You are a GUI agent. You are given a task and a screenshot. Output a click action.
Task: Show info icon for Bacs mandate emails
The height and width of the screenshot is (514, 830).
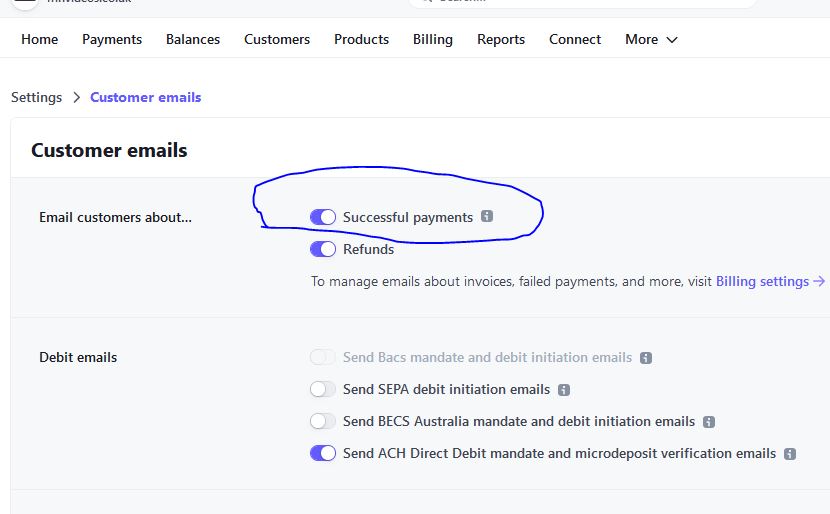tap(646, 358)
